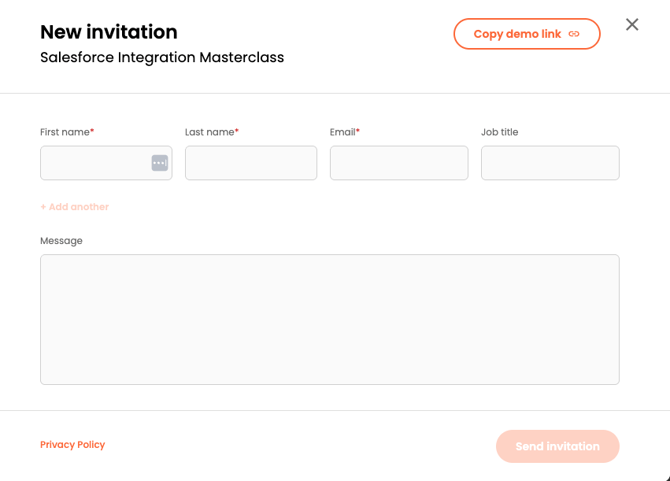This screenshot has height=481, width=670.
Task: Click the Job title label
Action: tap(500, 132)
